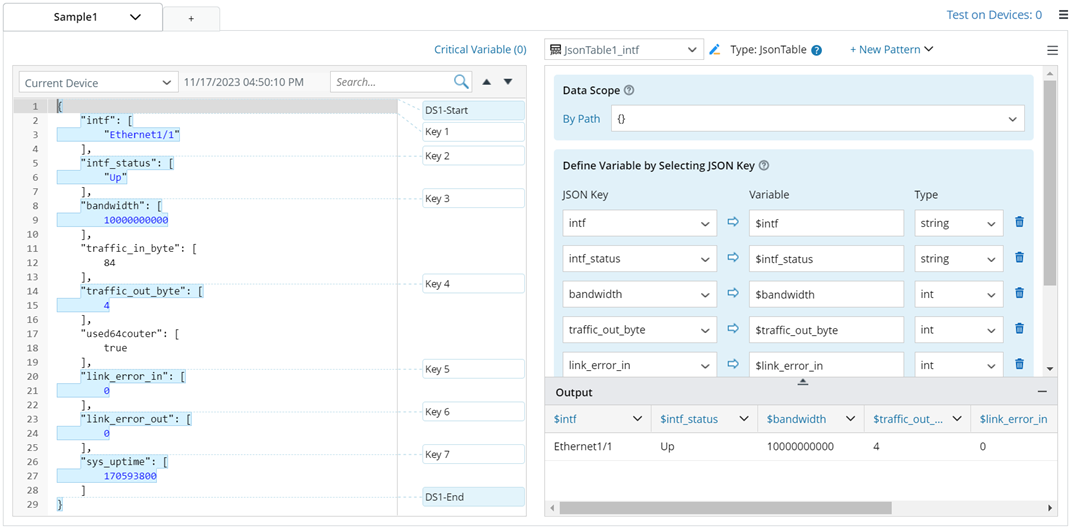Click the $traffic_out_byte variable input field
This screenshot has width=1071, height=529.
(x=825, y=330)
